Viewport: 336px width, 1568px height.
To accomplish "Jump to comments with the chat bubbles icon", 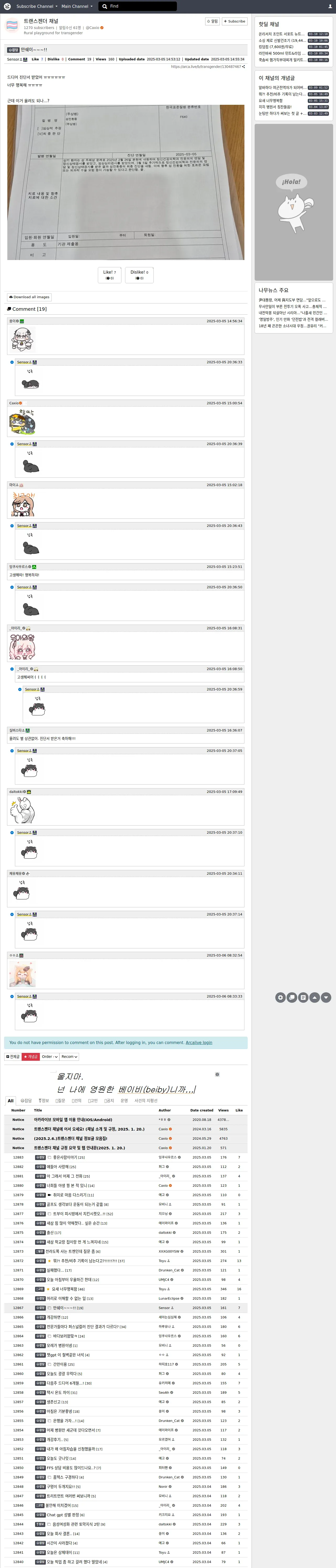I will tap(292, 997).
